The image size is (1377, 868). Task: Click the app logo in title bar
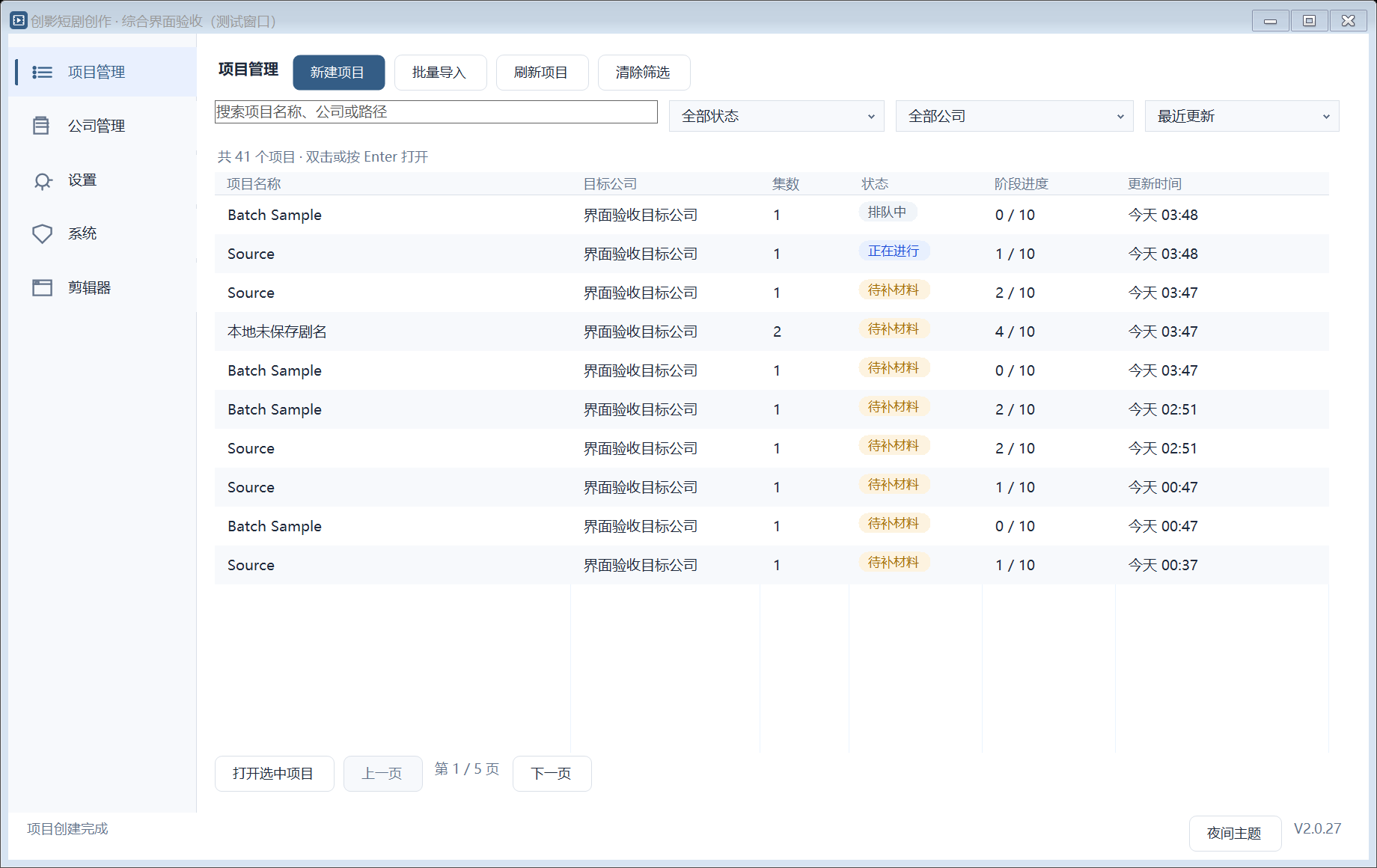coord(19,20)
